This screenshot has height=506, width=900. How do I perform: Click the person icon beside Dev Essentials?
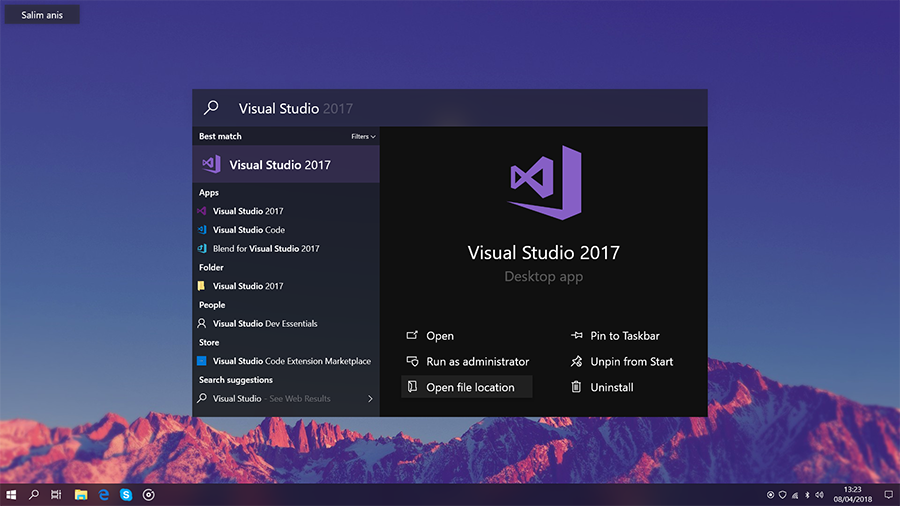[x=201, y=324]
